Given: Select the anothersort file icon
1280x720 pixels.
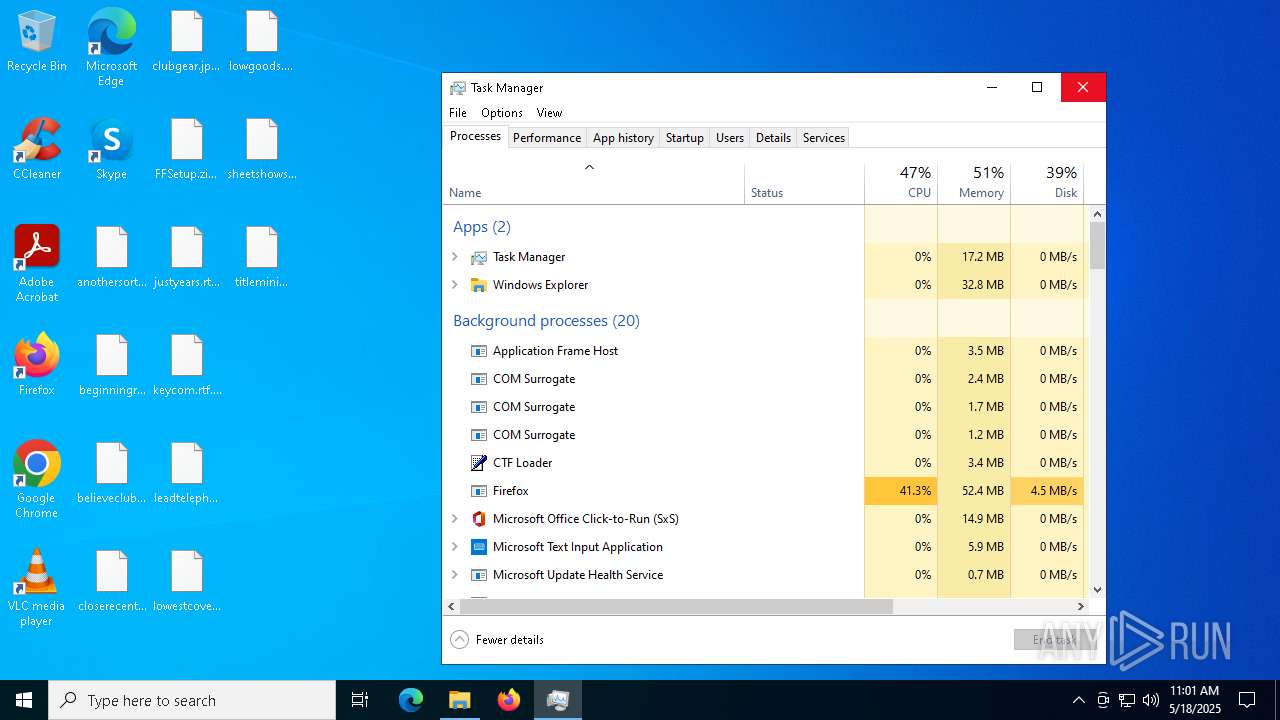Looking at the screenshot, I should click(112, 258).
